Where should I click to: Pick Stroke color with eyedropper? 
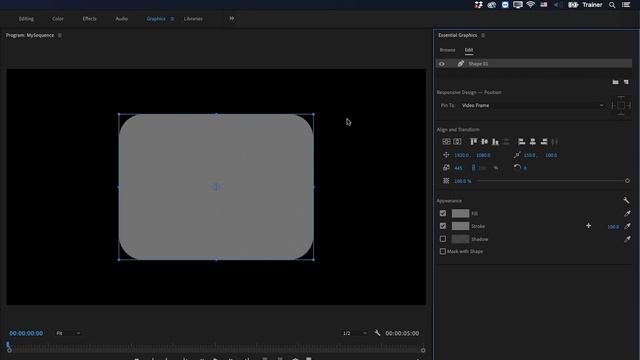(x=627, y=226)
